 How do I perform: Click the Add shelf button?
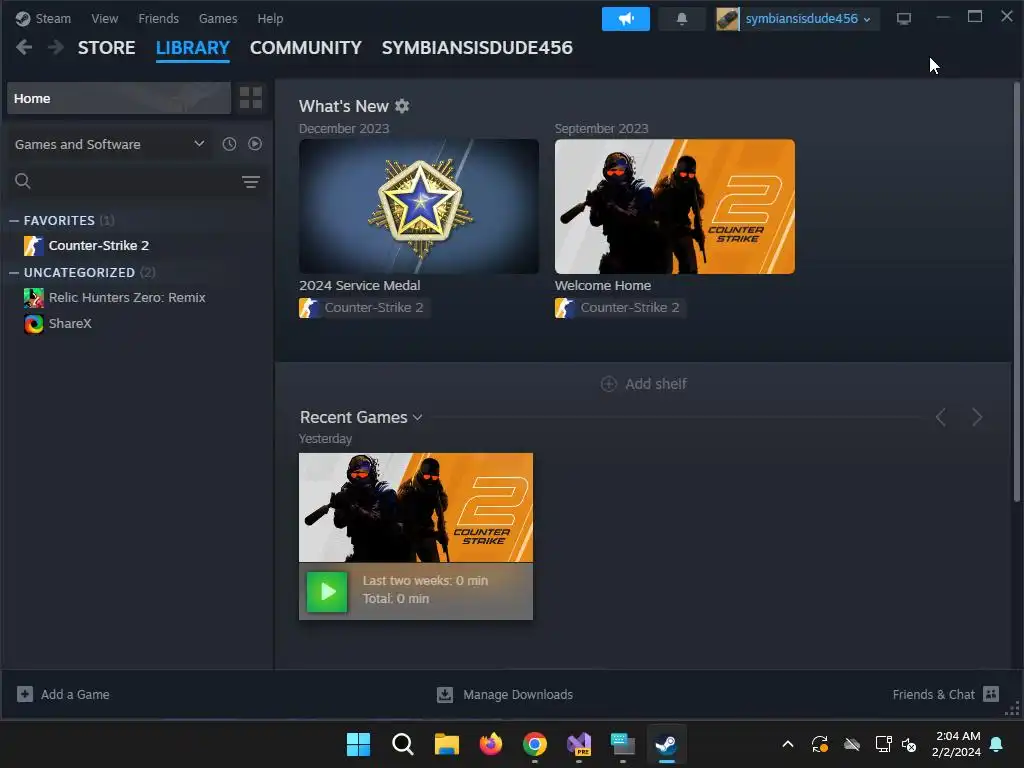point(643,384)
